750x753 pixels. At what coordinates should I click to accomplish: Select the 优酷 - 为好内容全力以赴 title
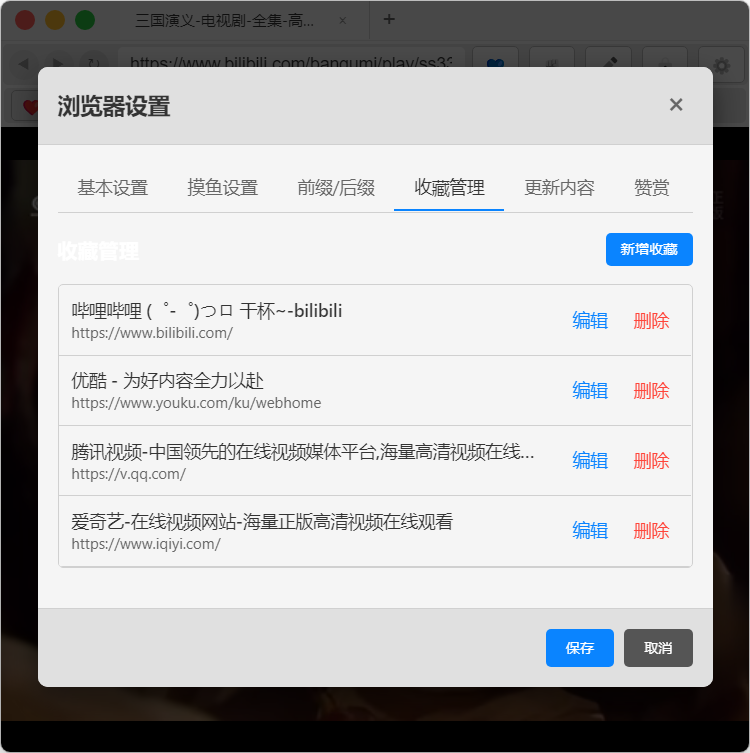coord(167,381)
